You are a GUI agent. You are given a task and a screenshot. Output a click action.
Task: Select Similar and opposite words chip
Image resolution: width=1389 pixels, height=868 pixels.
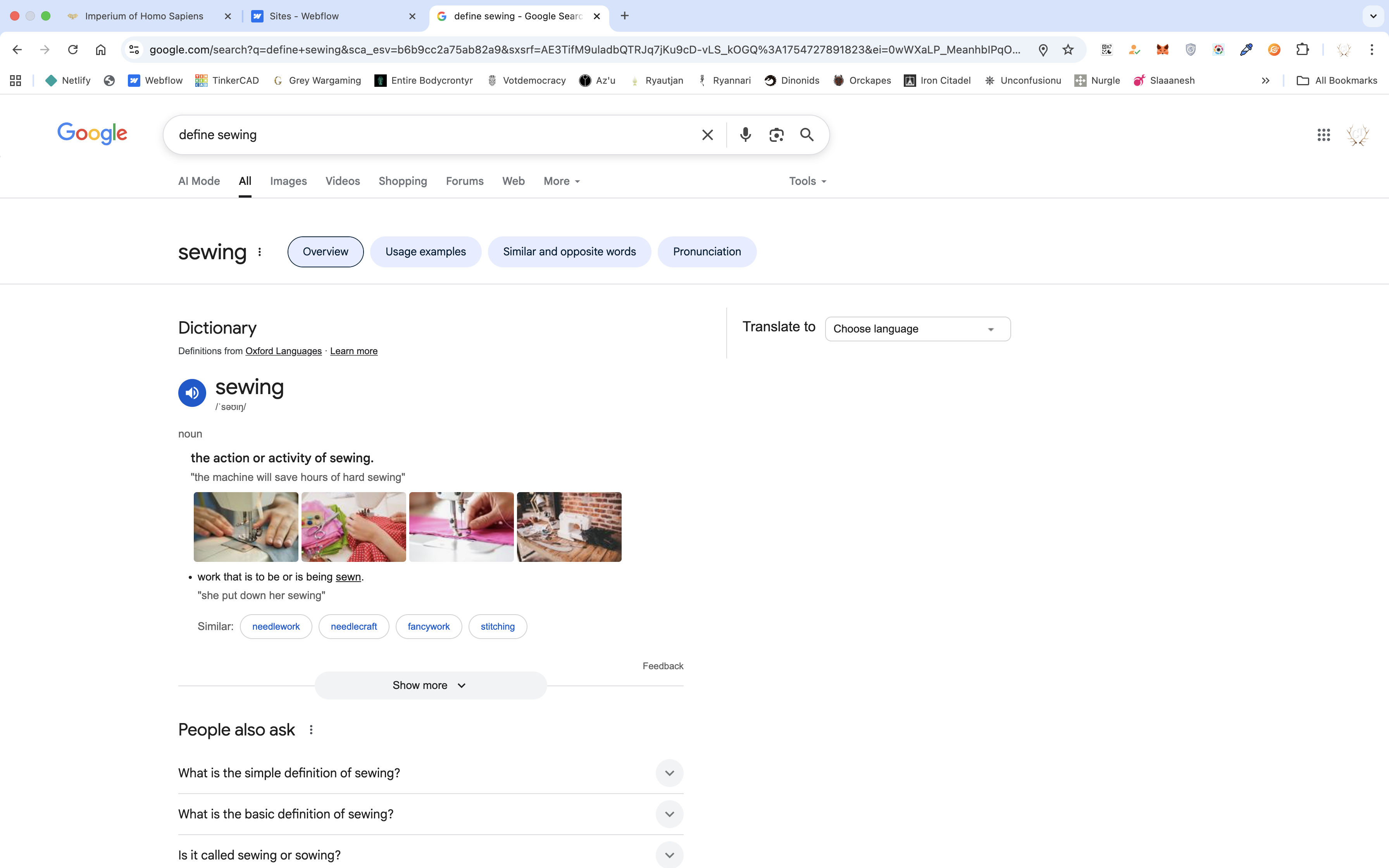[569, 252]
